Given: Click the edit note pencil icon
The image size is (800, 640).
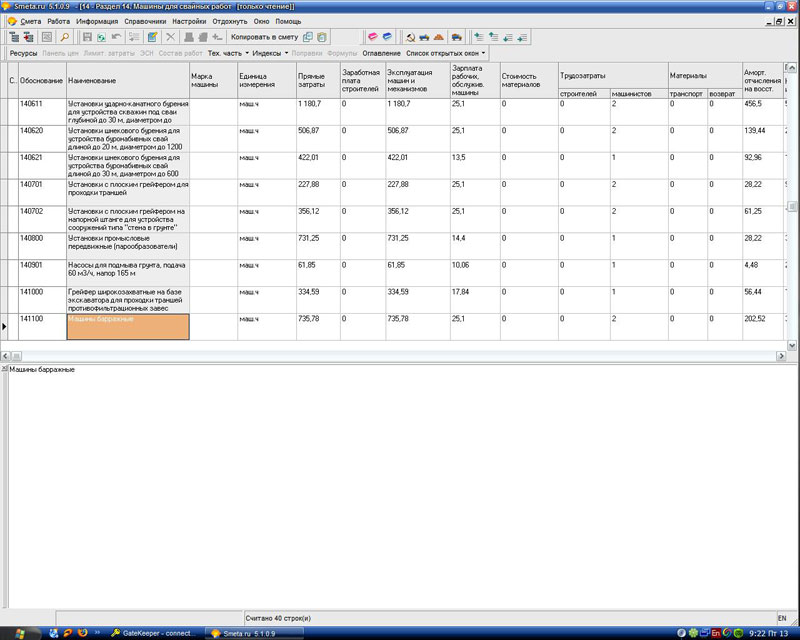Looking at the screenshot, I should (x=152, y=37).
